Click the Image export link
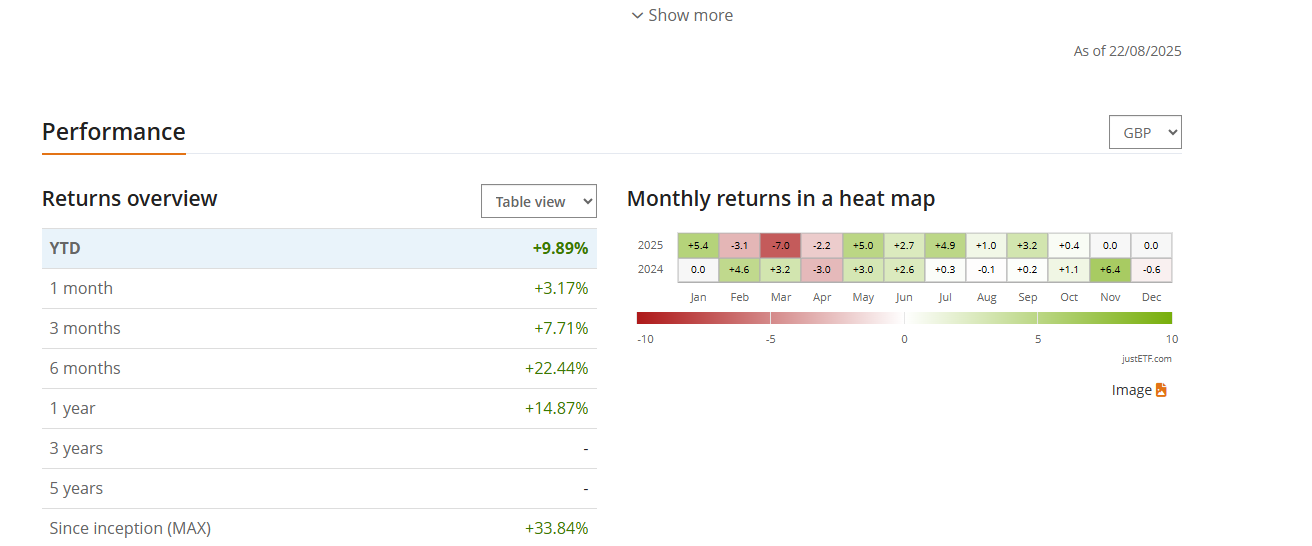Image resolution: width=1312 pixels, height=546 pixels. pos(1131,390)
